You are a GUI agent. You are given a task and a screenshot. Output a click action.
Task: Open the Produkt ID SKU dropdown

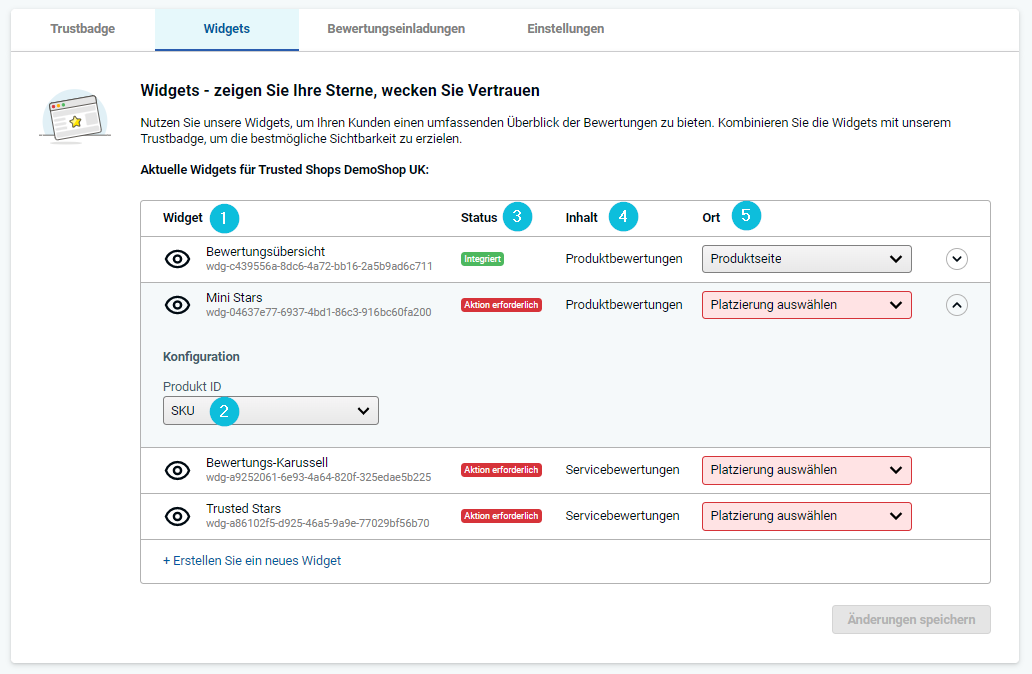(x=270, y=411)
